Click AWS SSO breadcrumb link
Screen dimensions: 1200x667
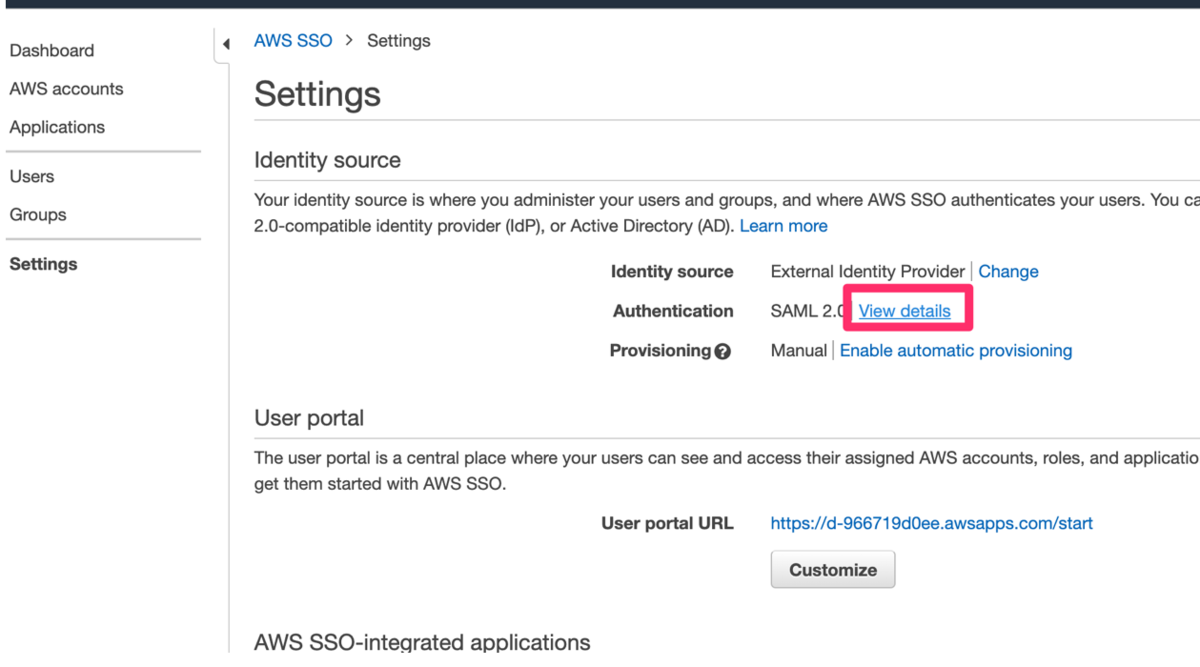click(293, 41)
